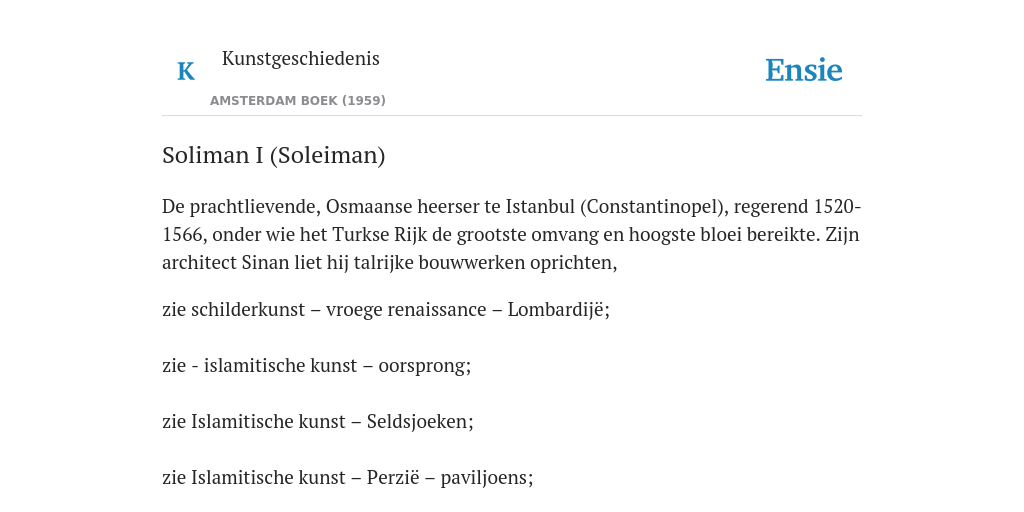The height and width of the screenshot is (512, 1024).
Task: Open the Kunstgeschiedenis encyclopedia title
Action: pos(300,58)
